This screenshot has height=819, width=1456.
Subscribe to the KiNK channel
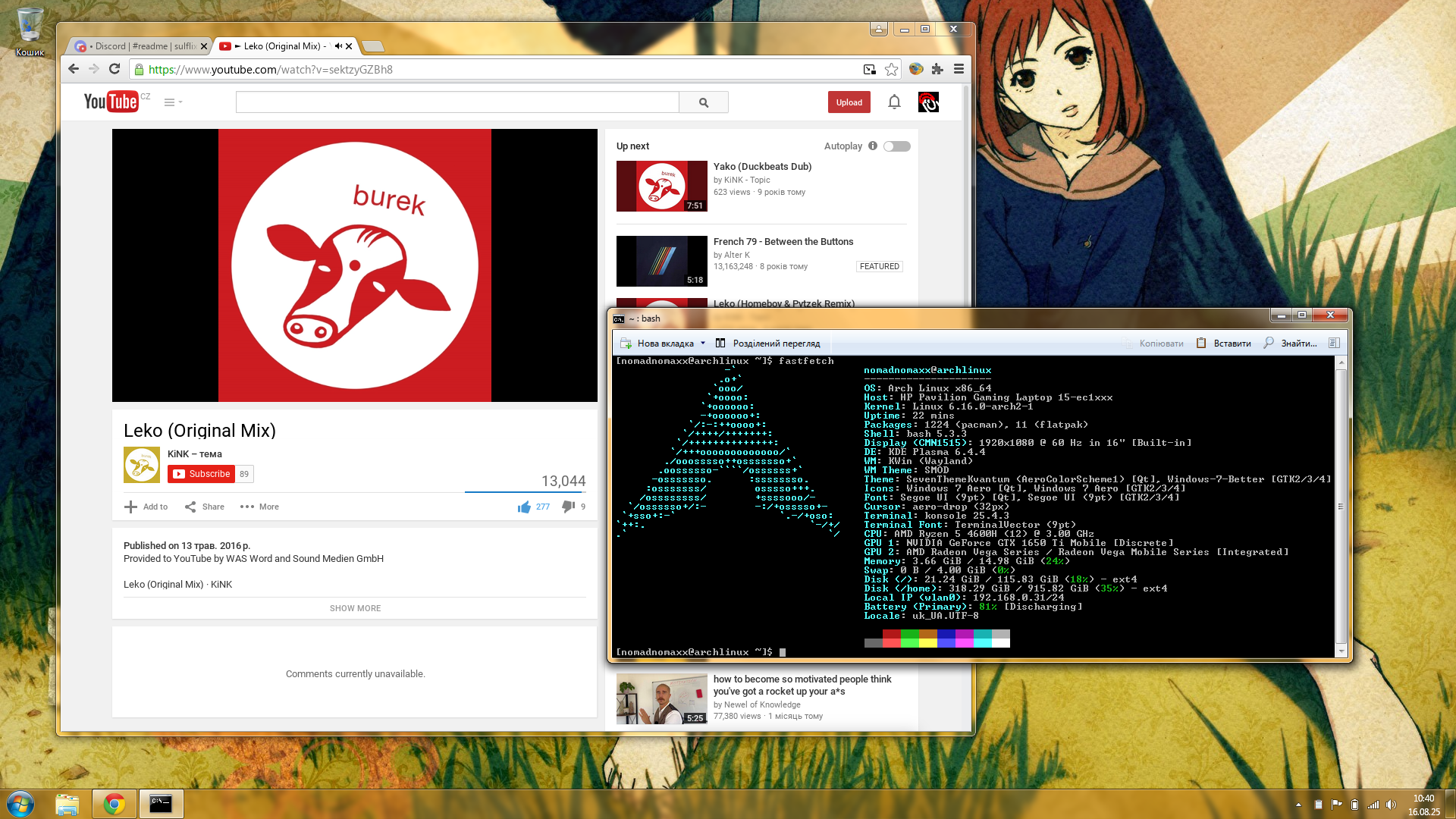coord(202,474)
